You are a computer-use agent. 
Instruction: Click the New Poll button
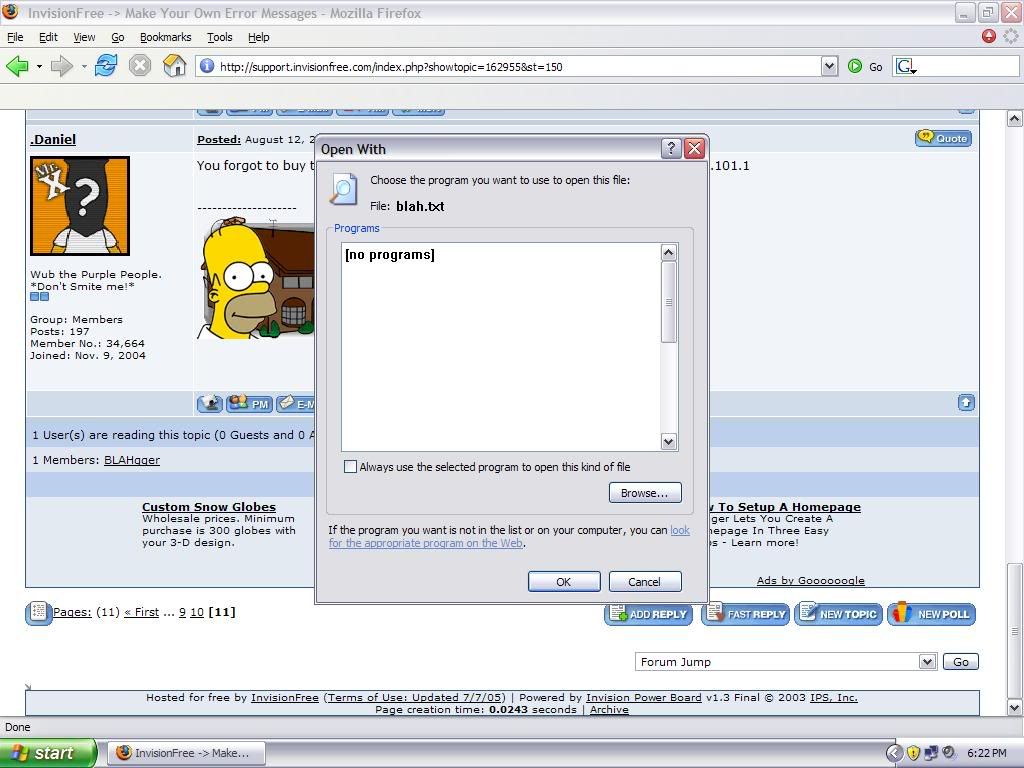click(932, 614)
